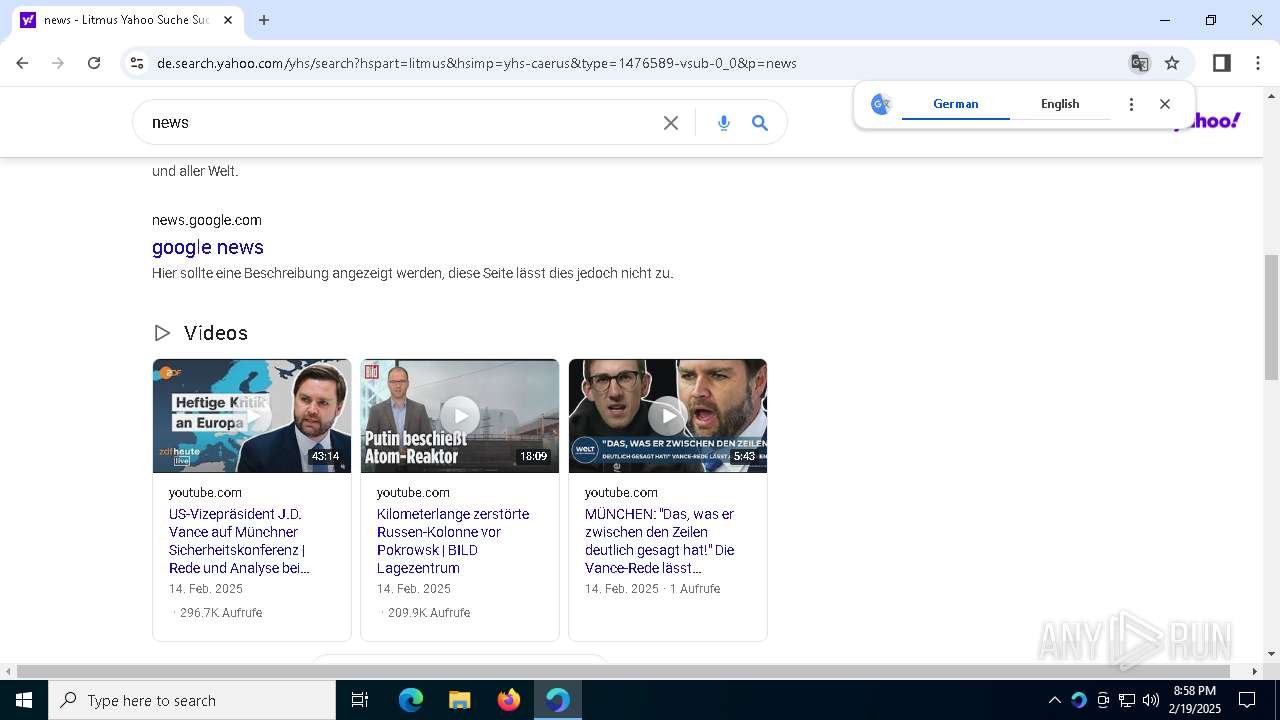Open the Chrome three-dot menu
This screenshot has width=1280, height=720.
1258,63
